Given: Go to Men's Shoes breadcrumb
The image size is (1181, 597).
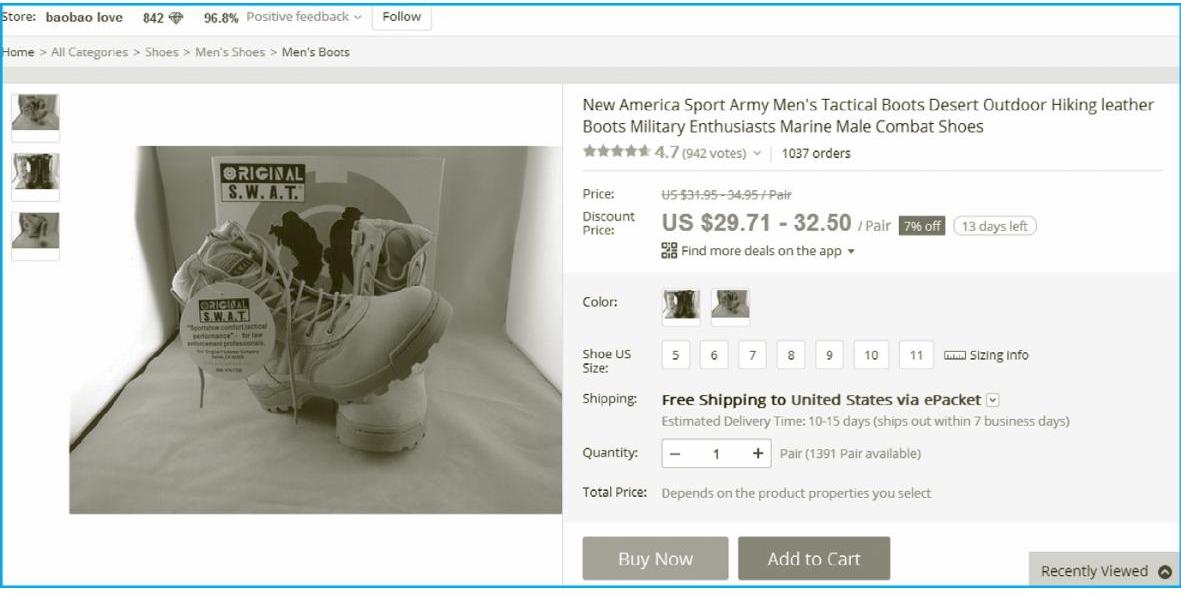Looking at the screenshot, I should (234, 52).
